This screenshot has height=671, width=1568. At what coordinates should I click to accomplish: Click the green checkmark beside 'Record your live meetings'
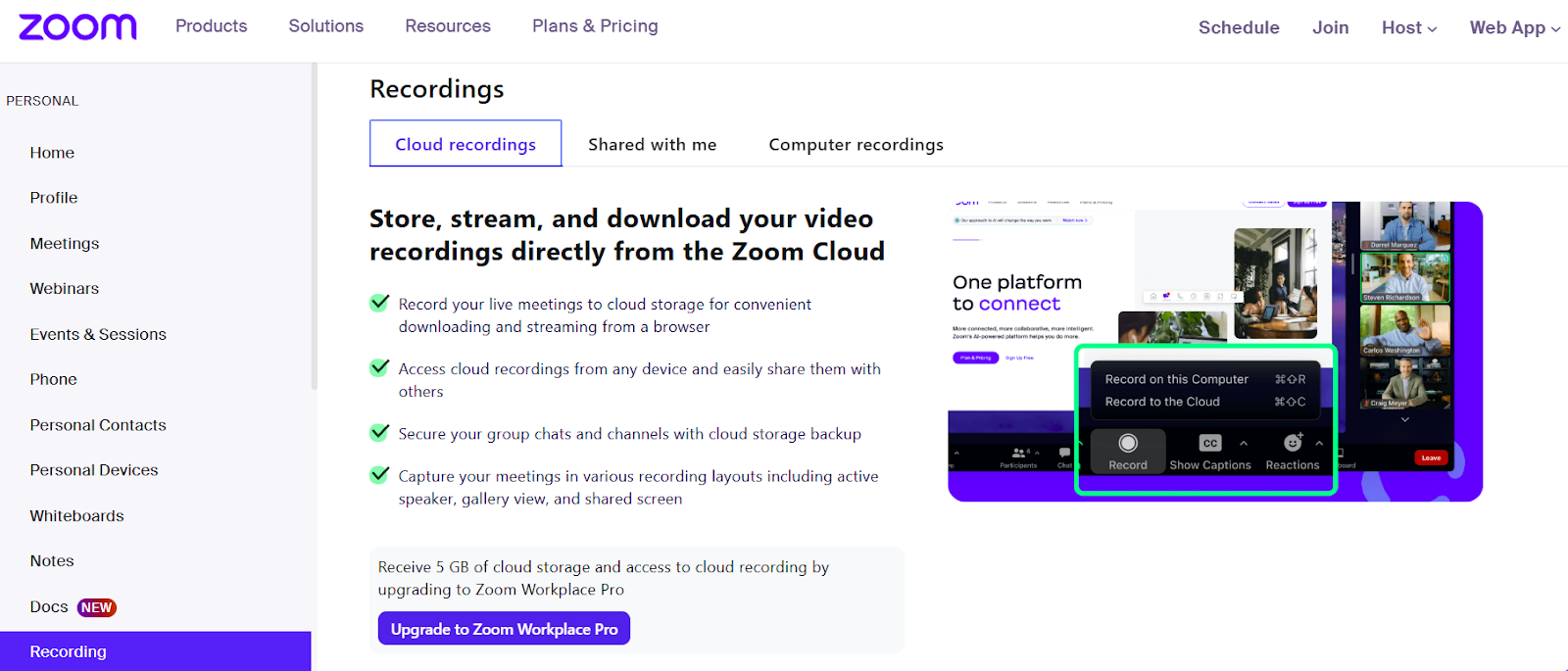379,304
